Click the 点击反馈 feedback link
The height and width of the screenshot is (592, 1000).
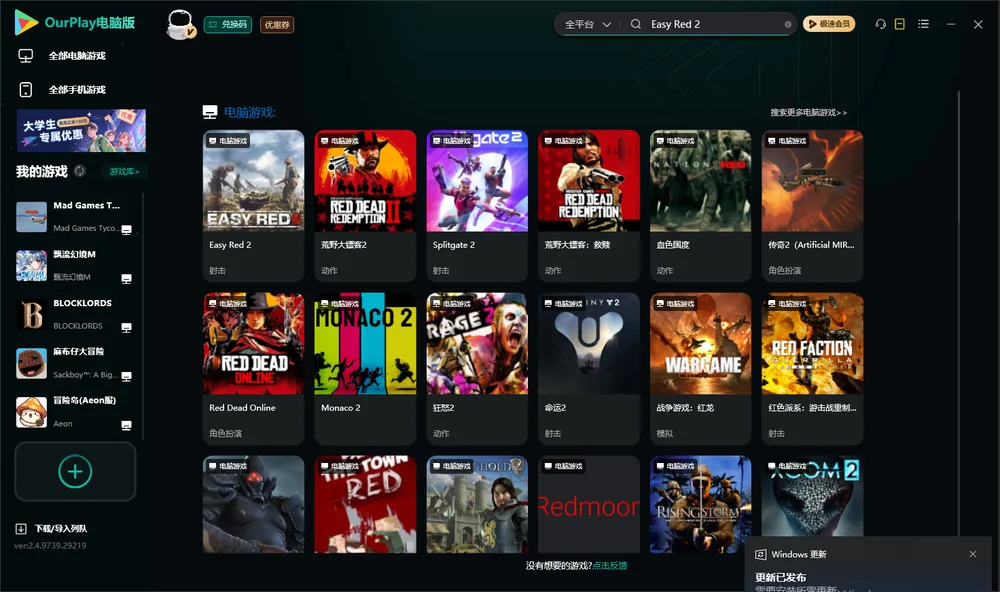point(610,565)
